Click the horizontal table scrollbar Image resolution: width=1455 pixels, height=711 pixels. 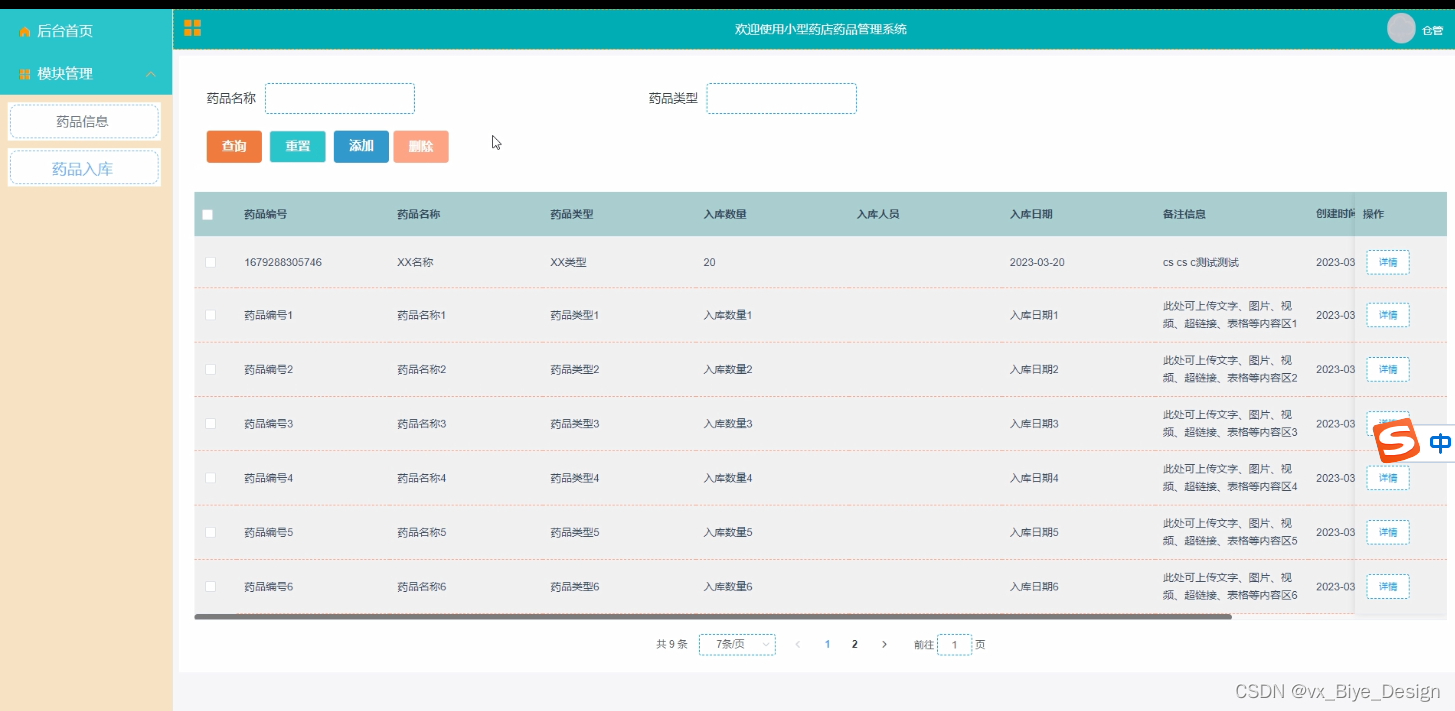[713, 617]
